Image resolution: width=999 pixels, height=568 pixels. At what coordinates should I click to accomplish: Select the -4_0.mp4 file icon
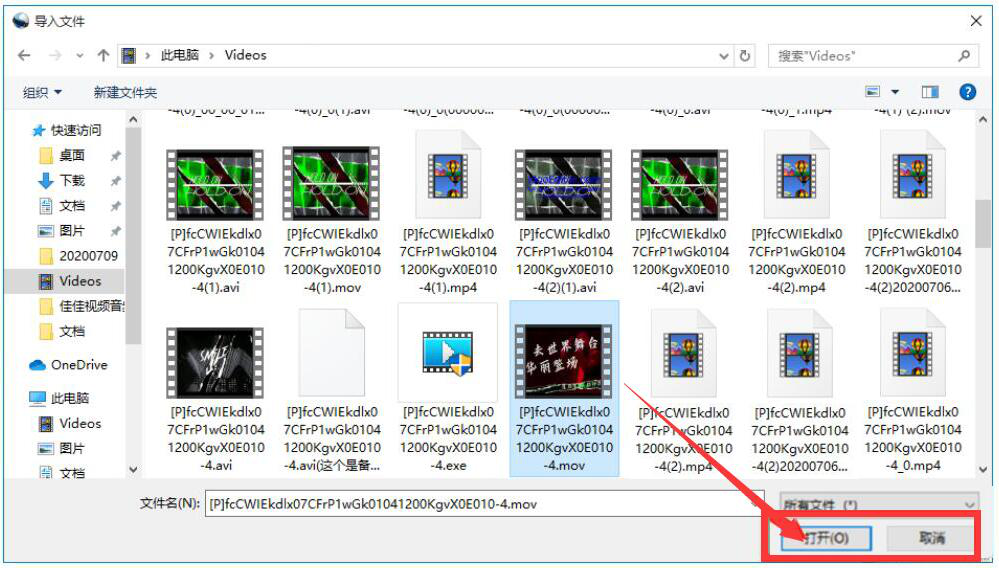(x=912, y=353)
